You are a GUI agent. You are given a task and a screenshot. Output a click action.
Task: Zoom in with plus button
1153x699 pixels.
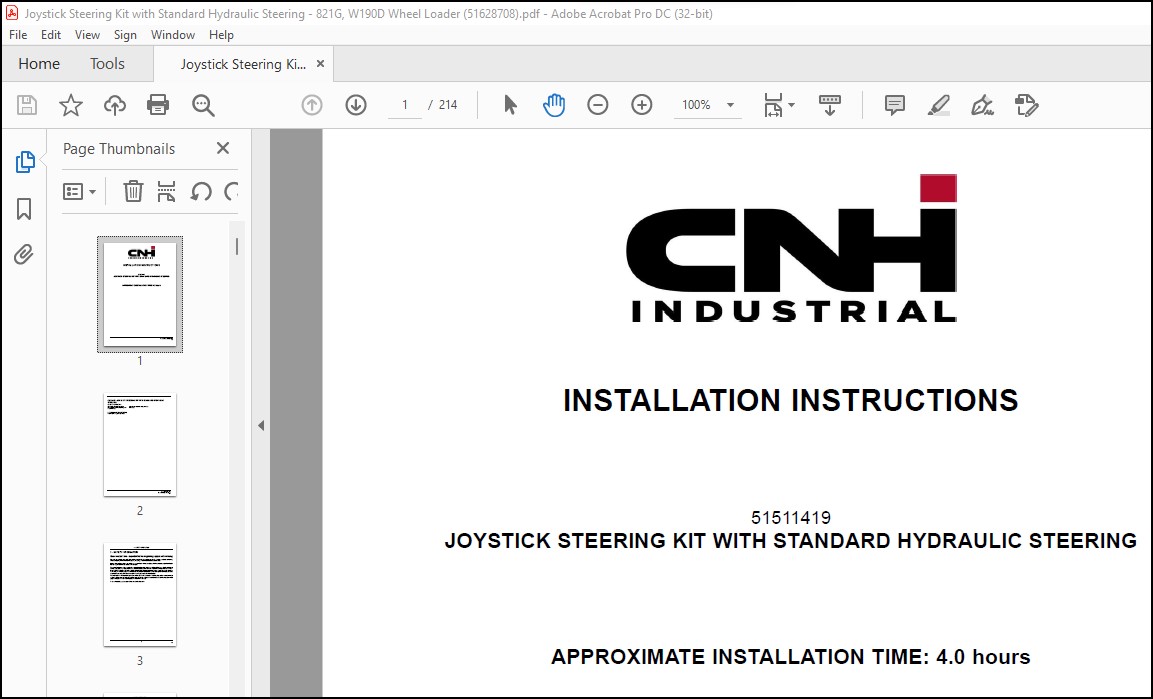(642, 105)
